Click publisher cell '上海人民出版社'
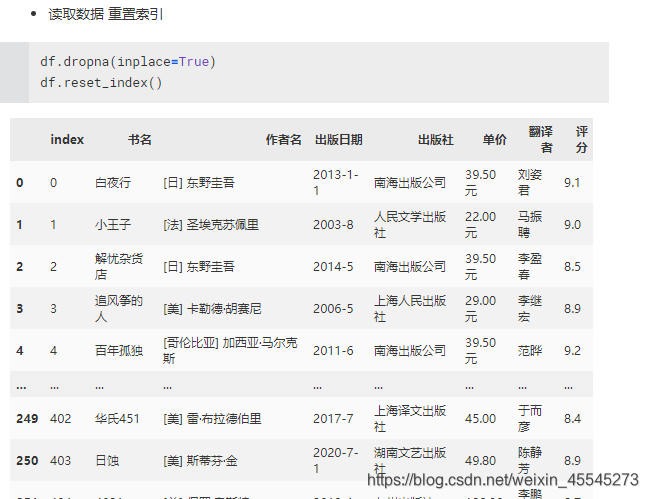Viewport: 649px width, 499px height. pos(410,309)
